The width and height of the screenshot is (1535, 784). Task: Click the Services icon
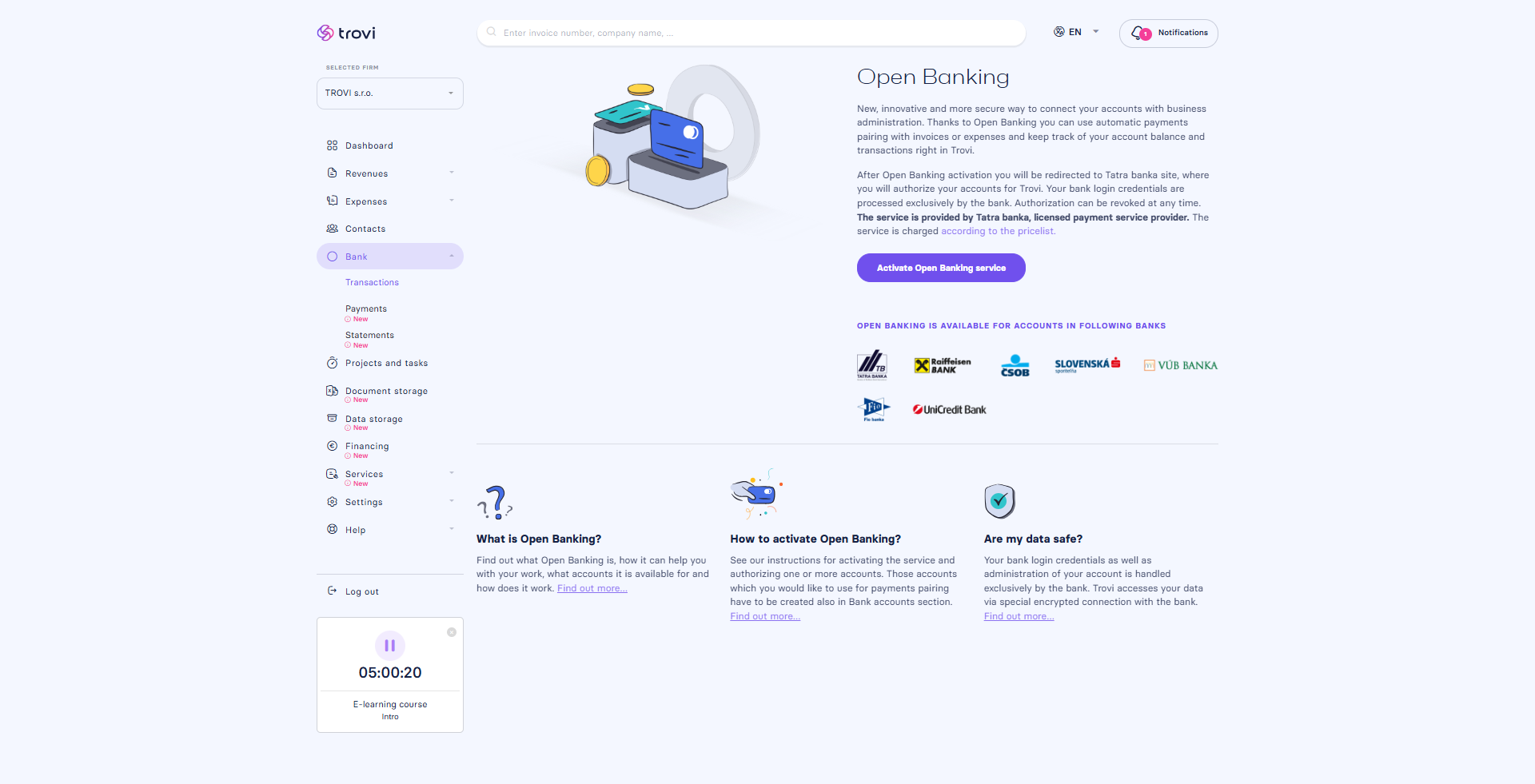coord(332,474)
